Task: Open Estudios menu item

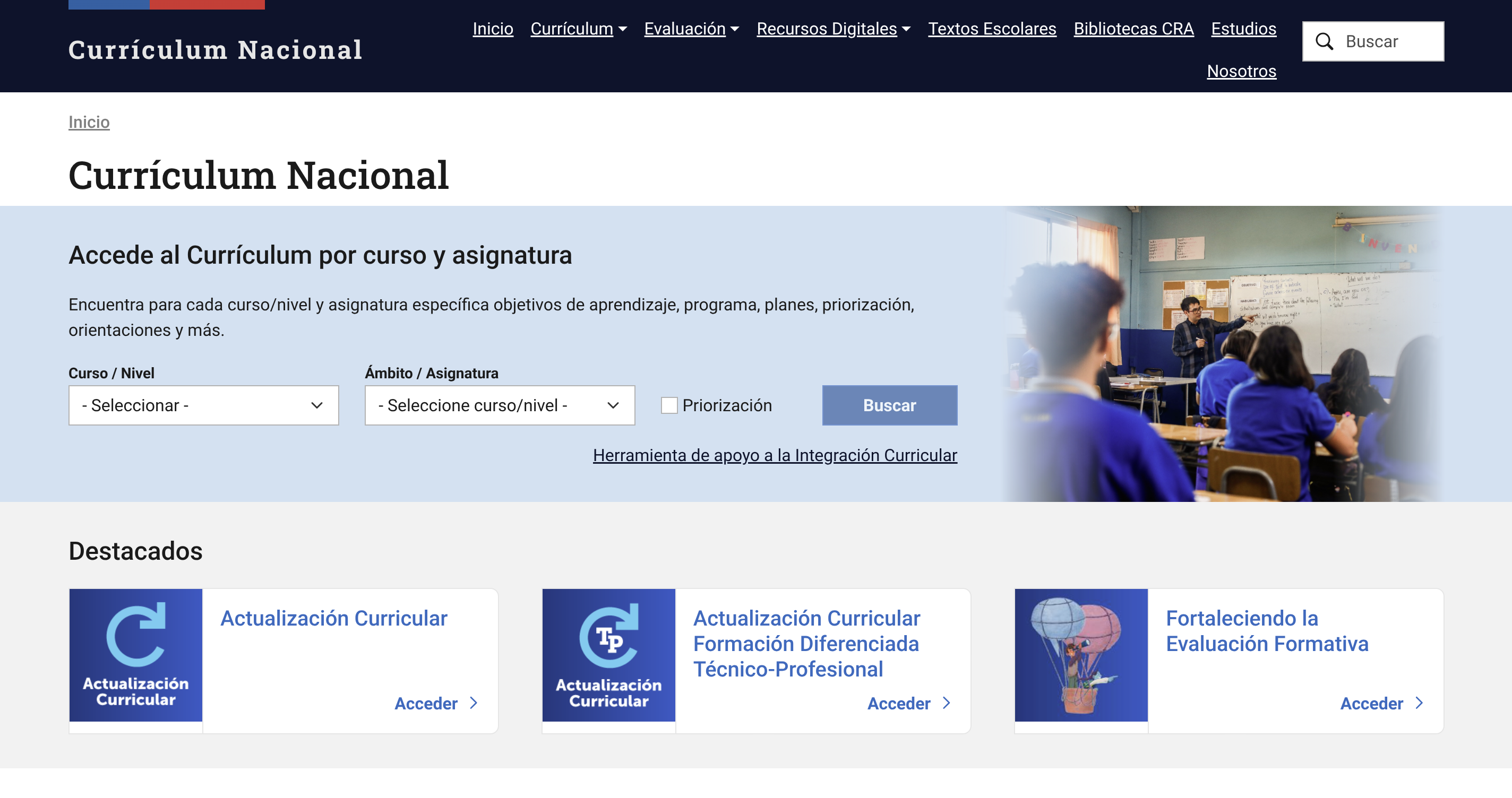Action: 1244,29
